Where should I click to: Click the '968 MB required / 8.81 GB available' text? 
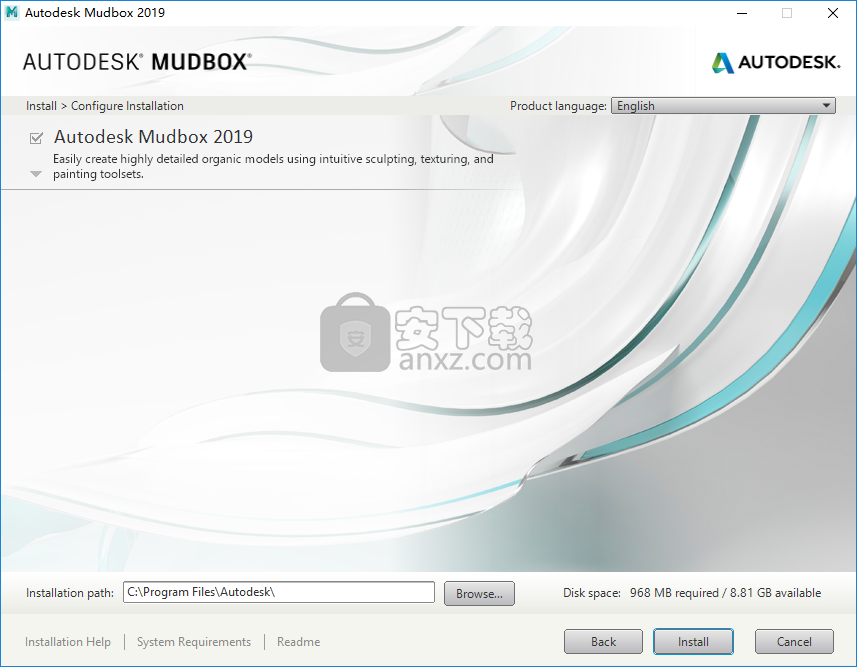(x=725, y=593)
